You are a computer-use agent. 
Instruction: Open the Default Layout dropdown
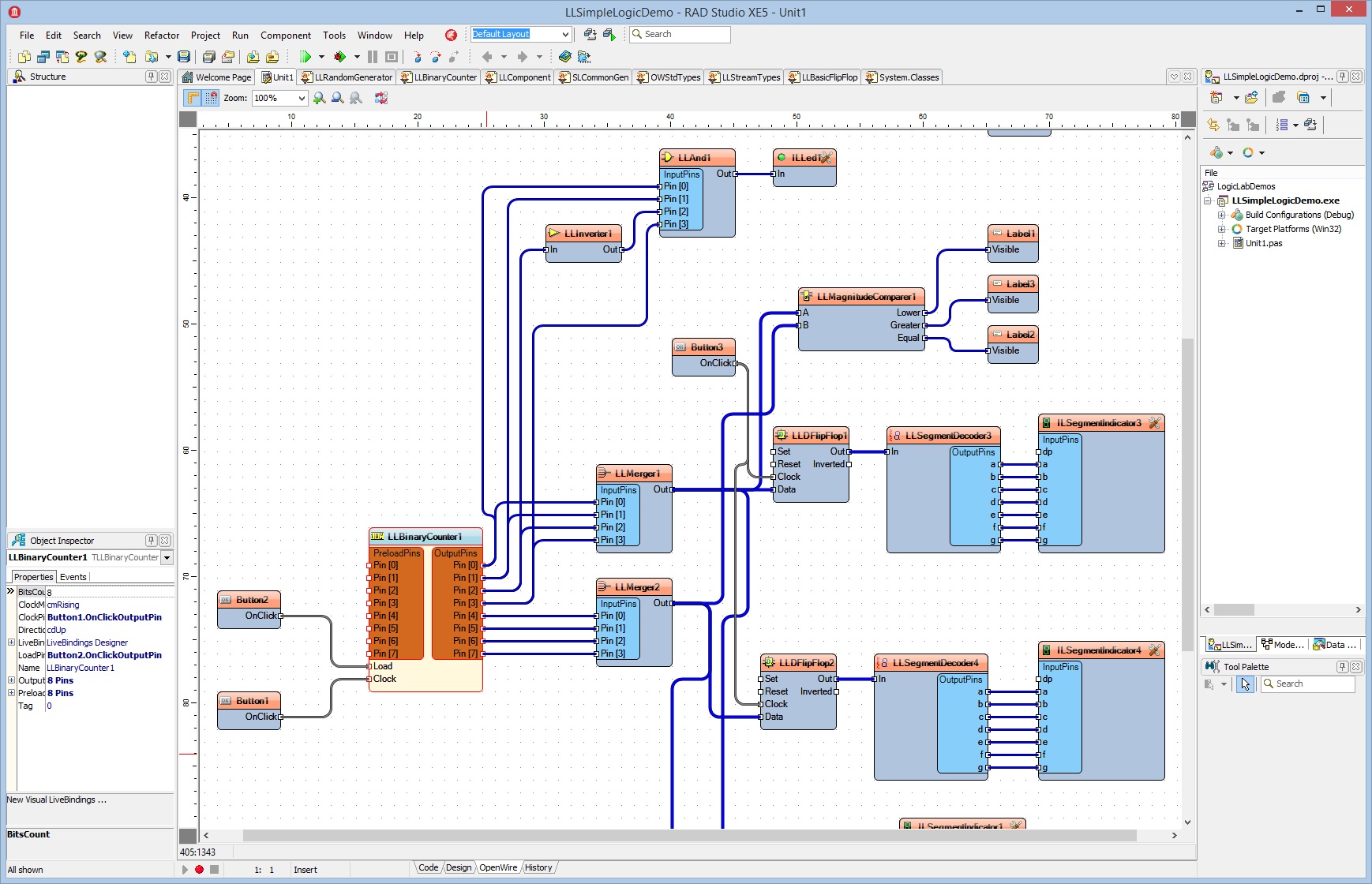pos(565,34)
